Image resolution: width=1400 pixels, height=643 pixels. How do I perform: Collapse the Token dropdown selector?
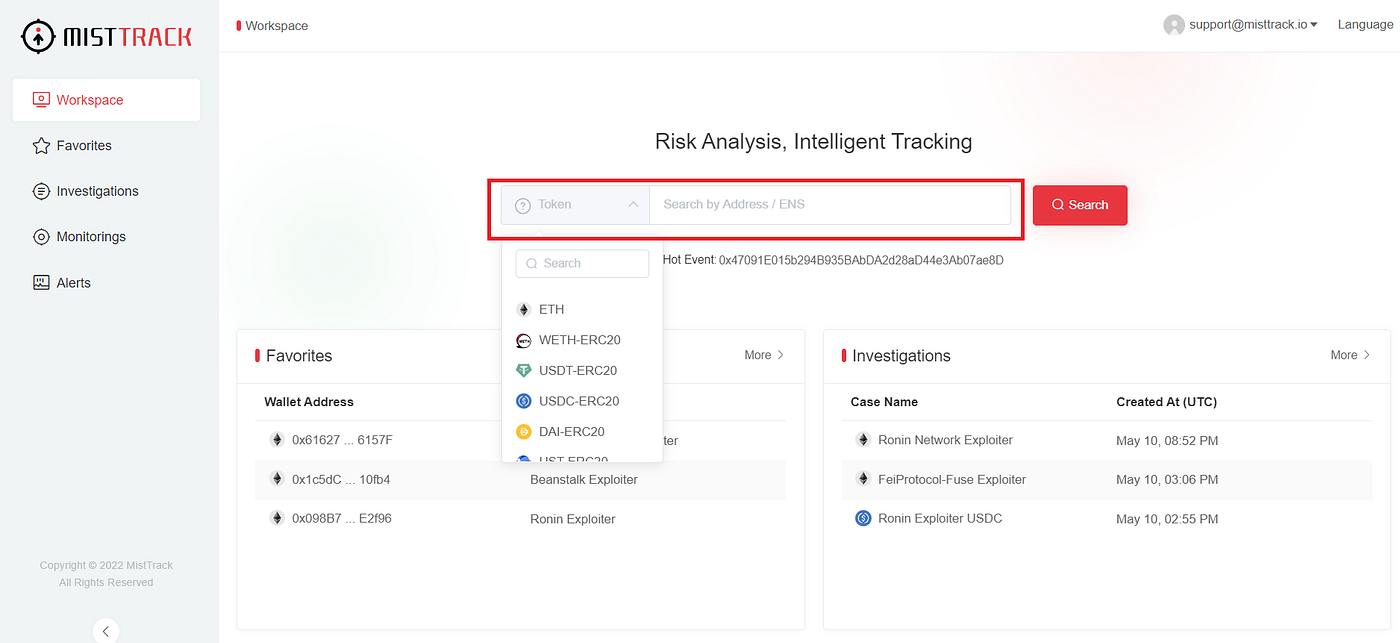[576, 204]
